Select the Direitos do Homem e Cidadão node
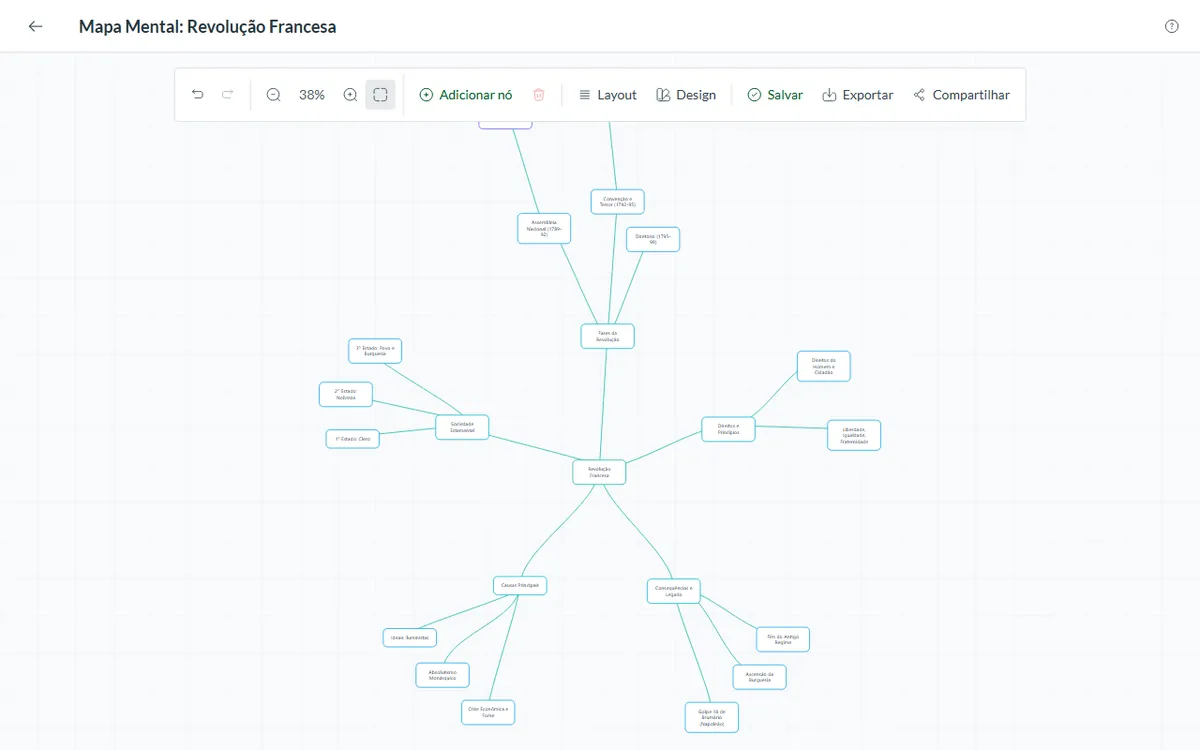1200x750 pixels. [x=824, y=366]
